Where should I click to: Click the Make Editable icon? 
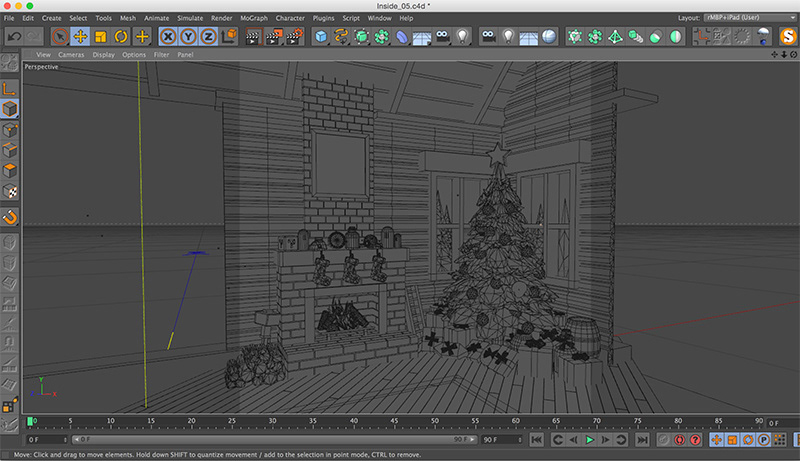point(10,63)
